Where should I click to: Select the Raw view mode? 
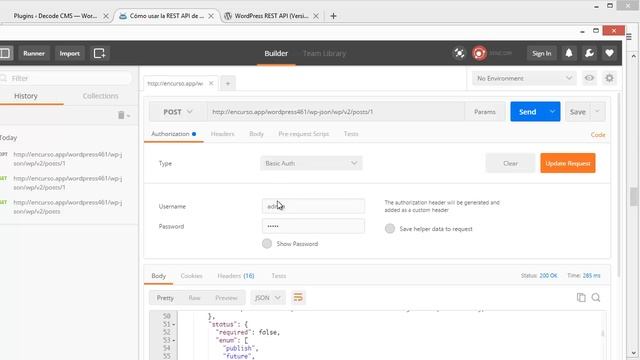(x=194, y=298)
